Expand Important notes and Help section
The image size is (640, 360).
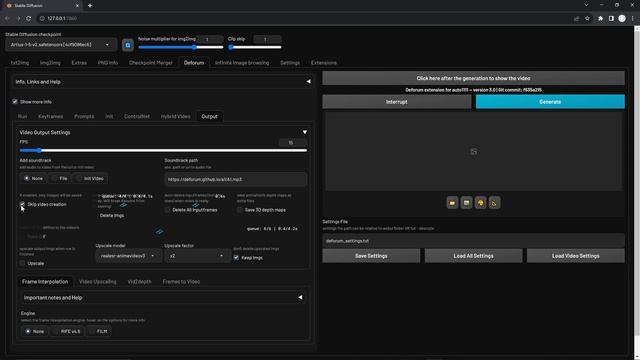pyautogui.click(x=162, y=298)
